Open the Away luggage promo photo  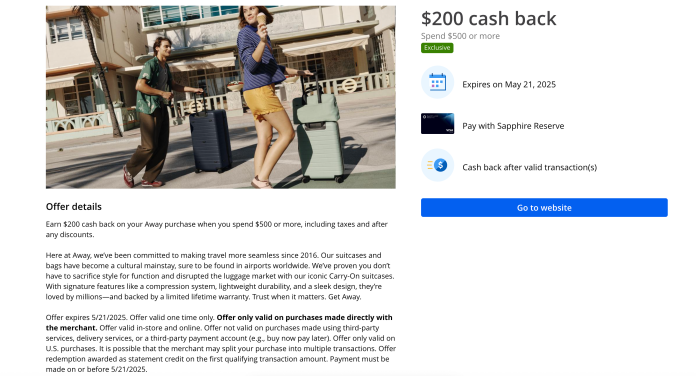(x=221, y=97)
